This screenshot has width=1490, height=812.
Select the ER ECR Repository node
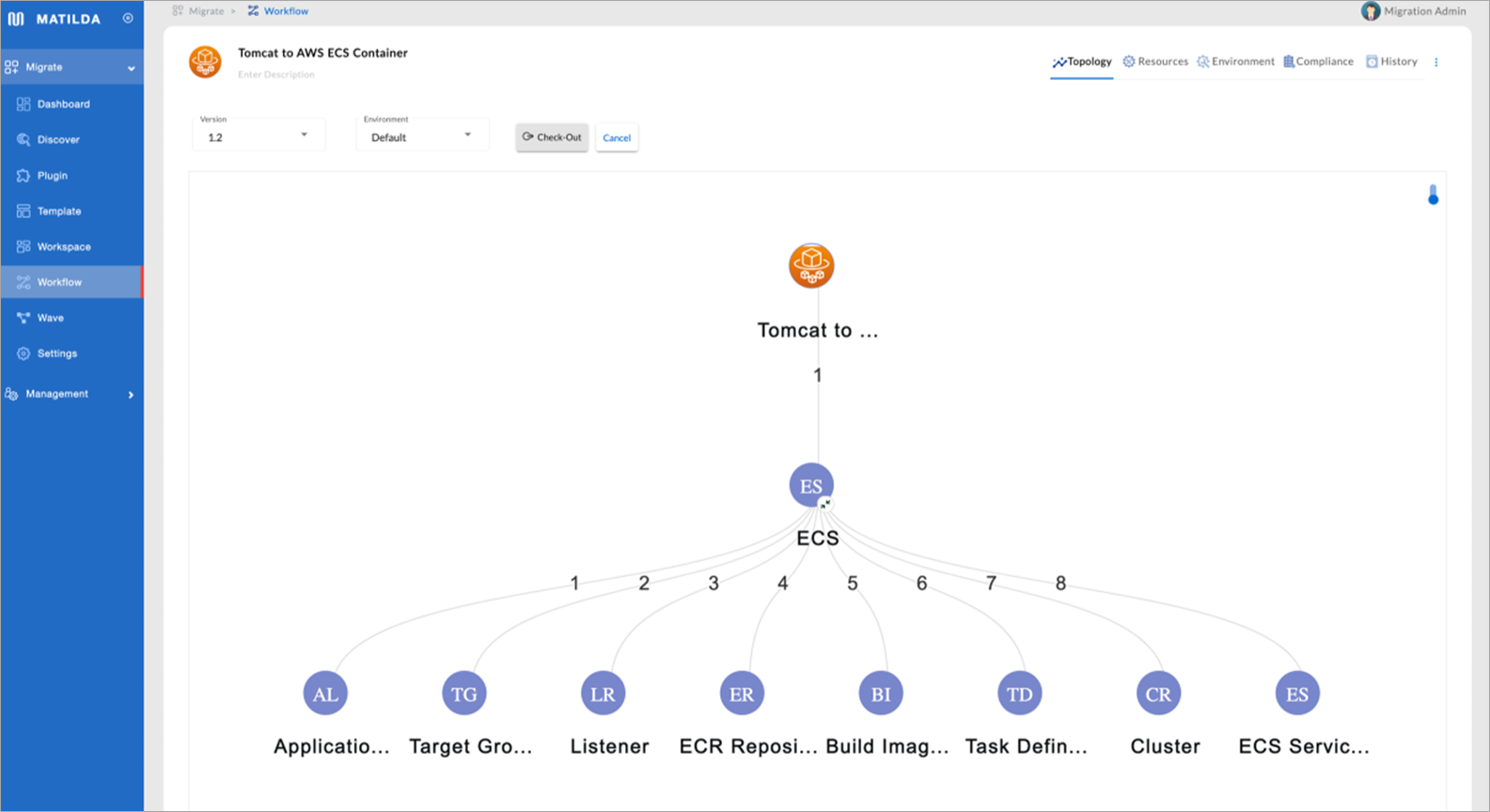pyautogui.click(x=742, y=695)
